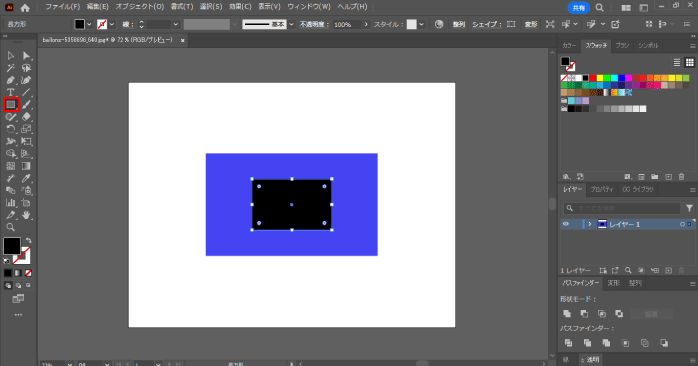The image size is (698, 366).
Task: Select the Scale tool
Action: pos(26,129)
